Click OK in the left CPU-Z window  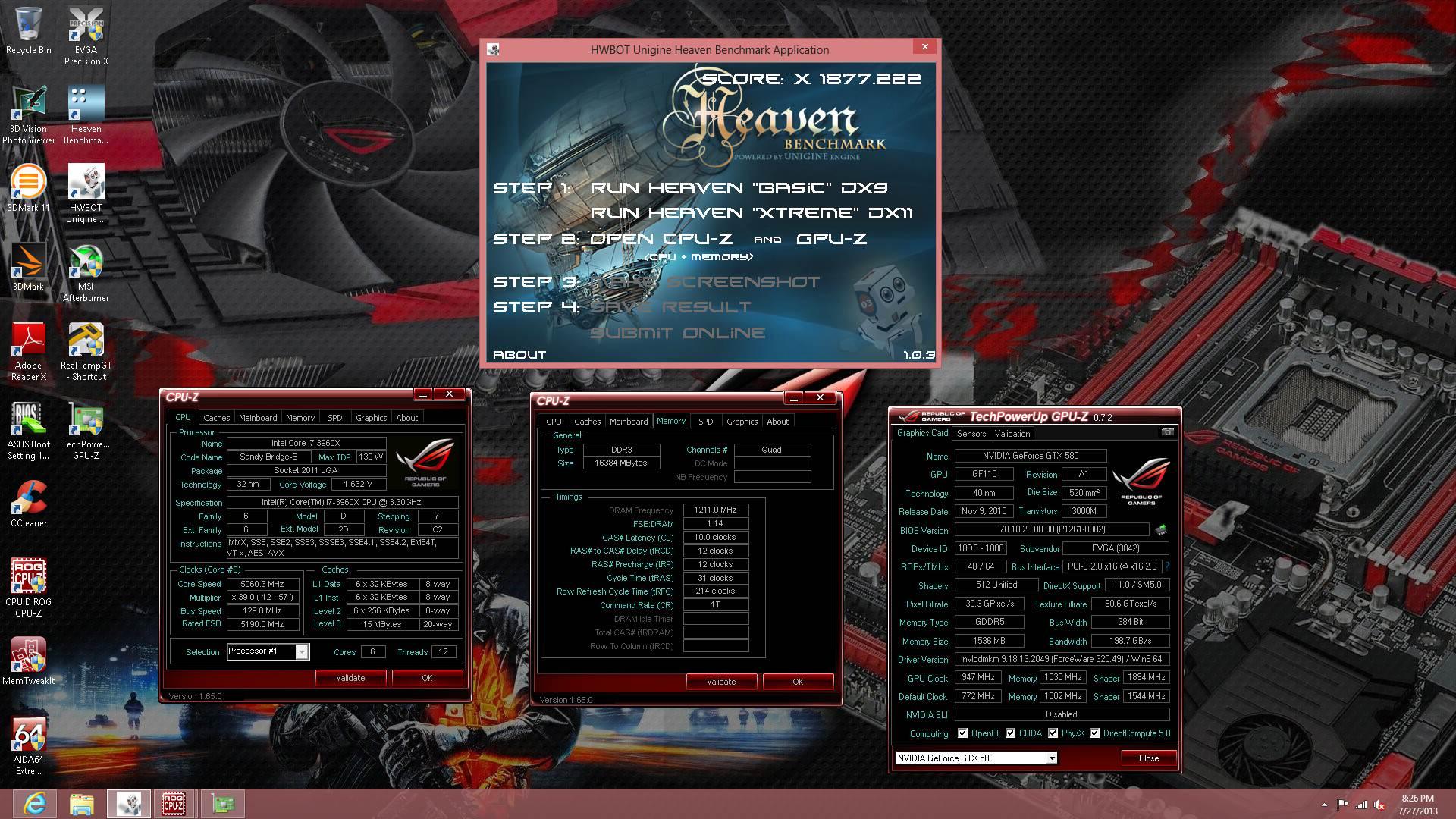pos(427,678)
